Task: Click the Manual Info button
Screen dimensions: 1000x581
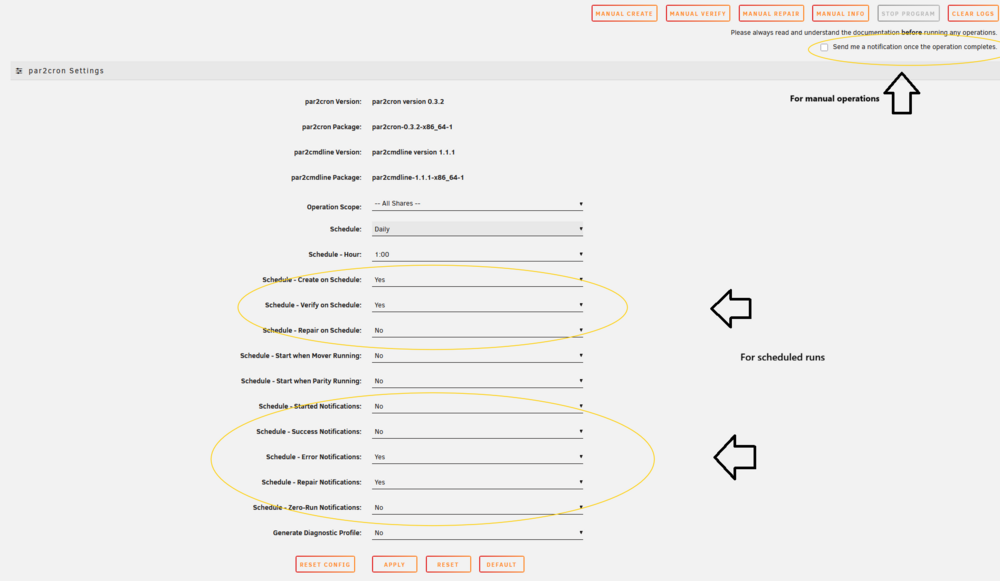Action: (x=841, y=13)
